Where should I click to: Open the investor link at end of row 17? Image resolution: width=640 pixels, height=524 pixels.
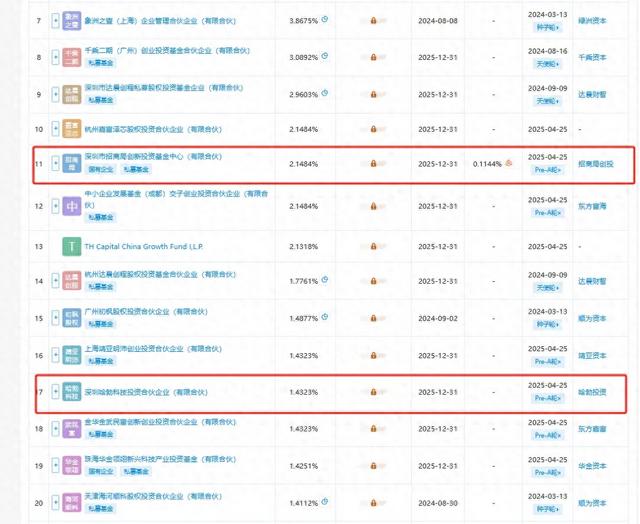[592, 392]
